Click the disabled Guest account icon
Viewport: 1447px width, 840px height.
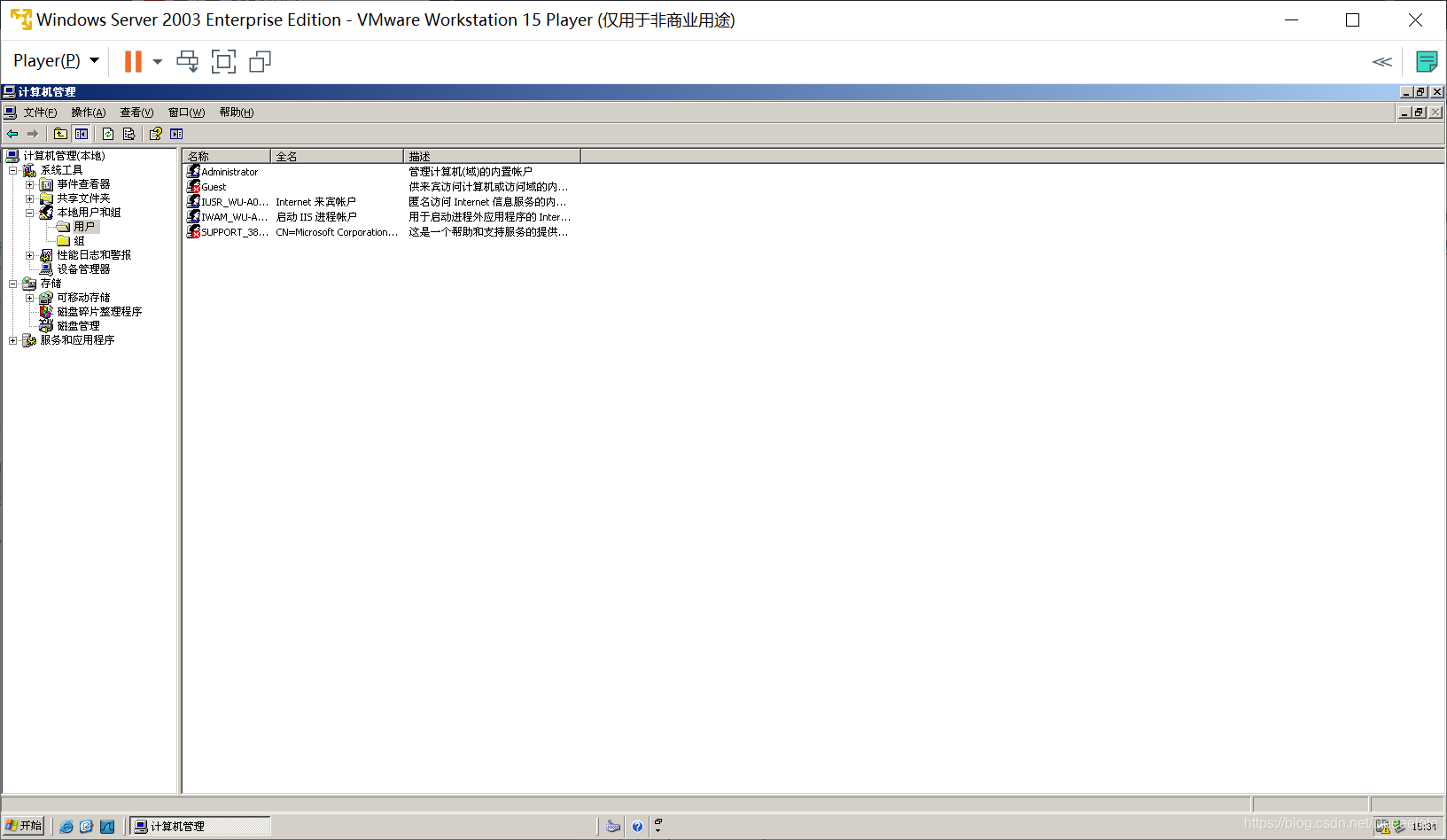193,186
